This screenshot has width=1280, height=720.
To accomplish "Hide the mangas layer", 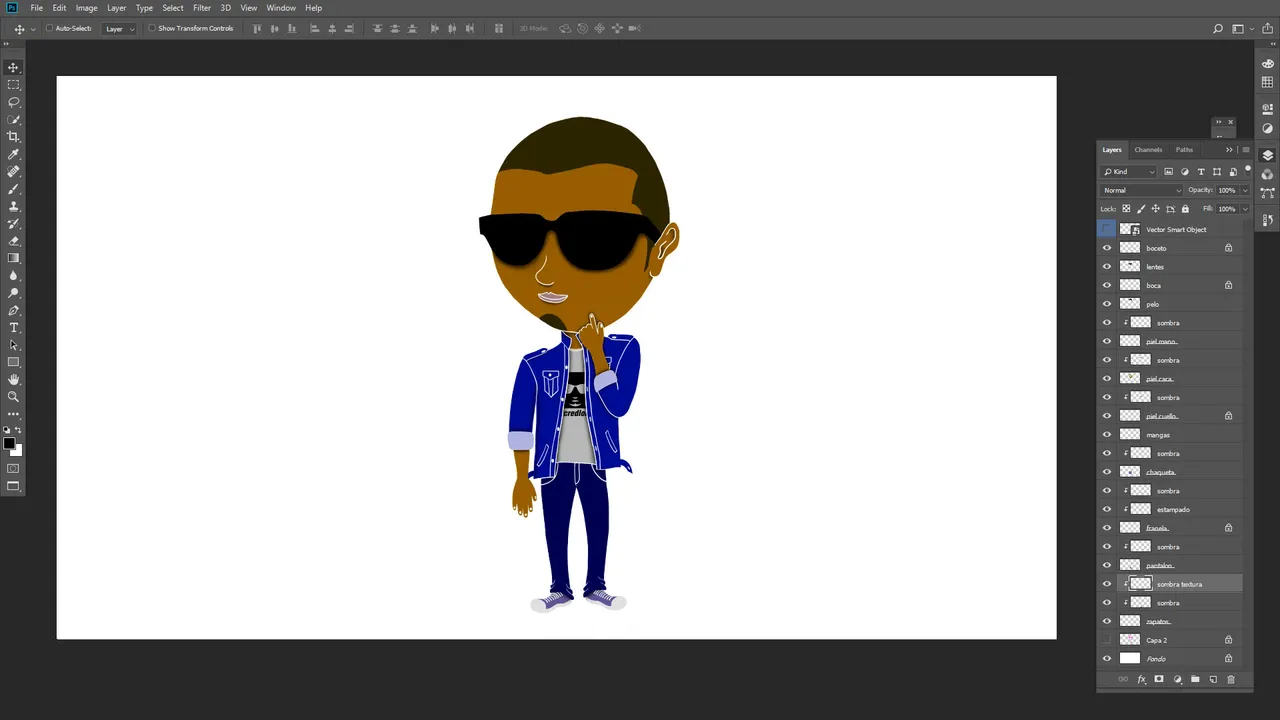I will pos(1106,435).
